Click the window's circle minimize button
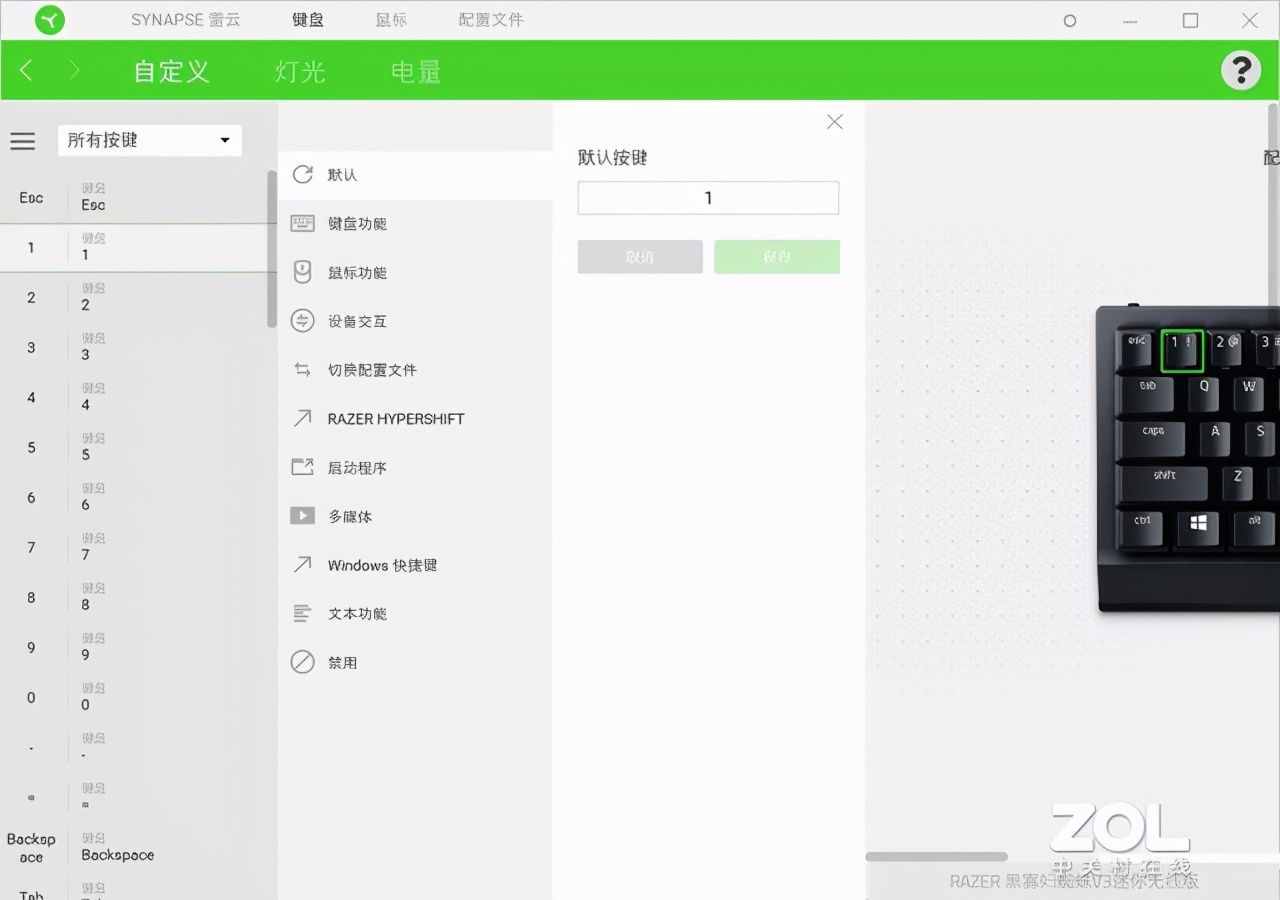This screenshot has width=1280, height=900. point(1070,20)
